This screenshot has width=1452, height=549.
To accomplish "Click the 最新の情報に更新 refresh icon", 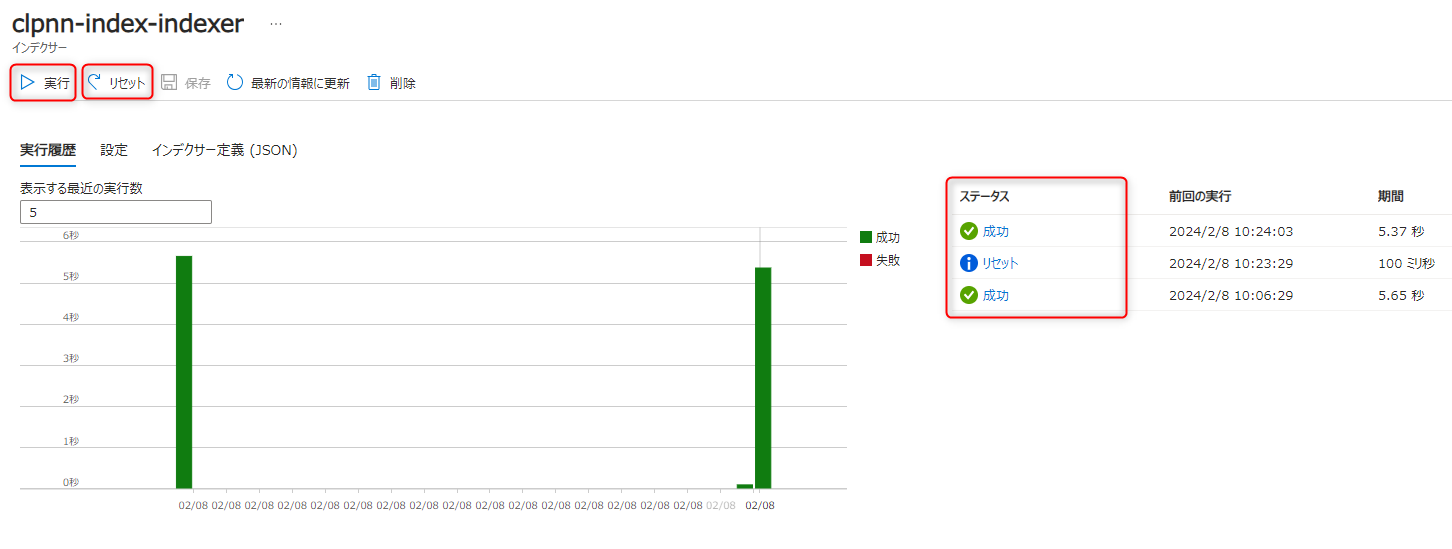I will pyautogui.click(x=235, y=82).
